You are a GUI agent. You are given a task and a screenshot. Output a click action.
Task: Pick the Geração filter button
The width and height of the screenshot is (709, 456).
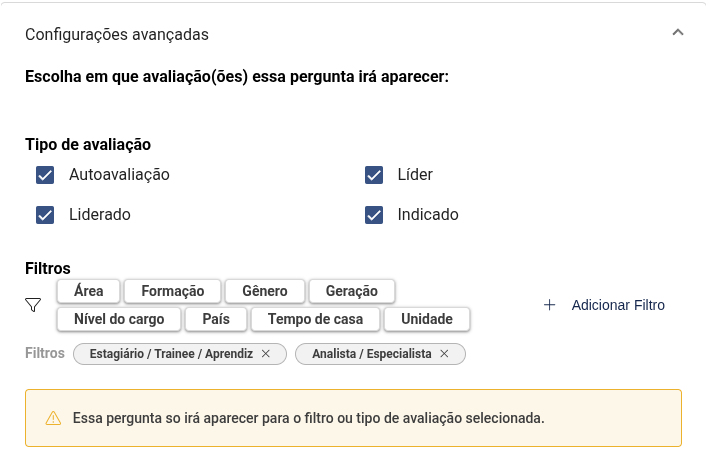pyautogui.click(x=352, y=291)
